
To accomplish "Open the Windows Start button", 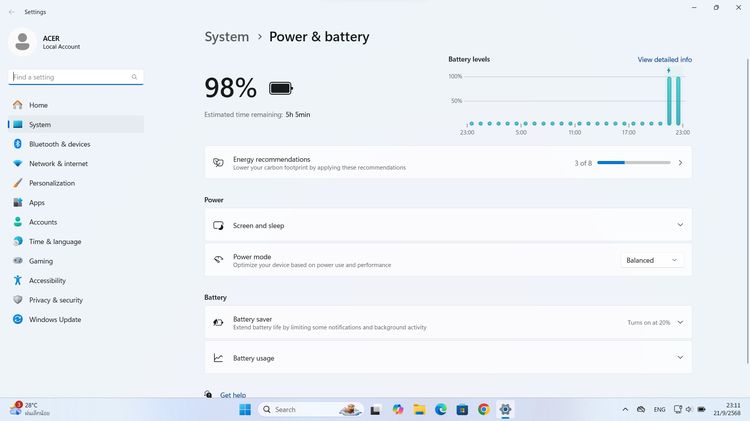I will [x=245, y=410].
